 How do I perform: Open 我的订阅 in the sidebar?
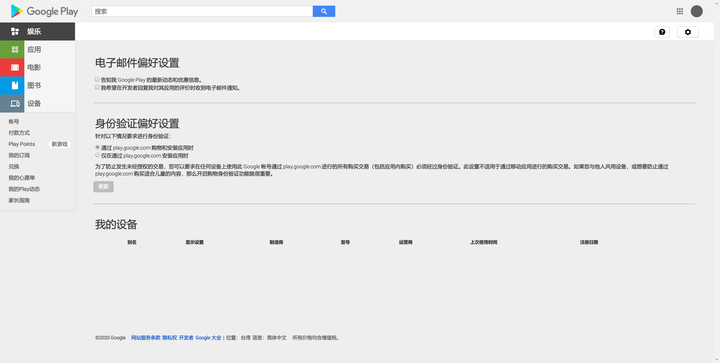19,156
